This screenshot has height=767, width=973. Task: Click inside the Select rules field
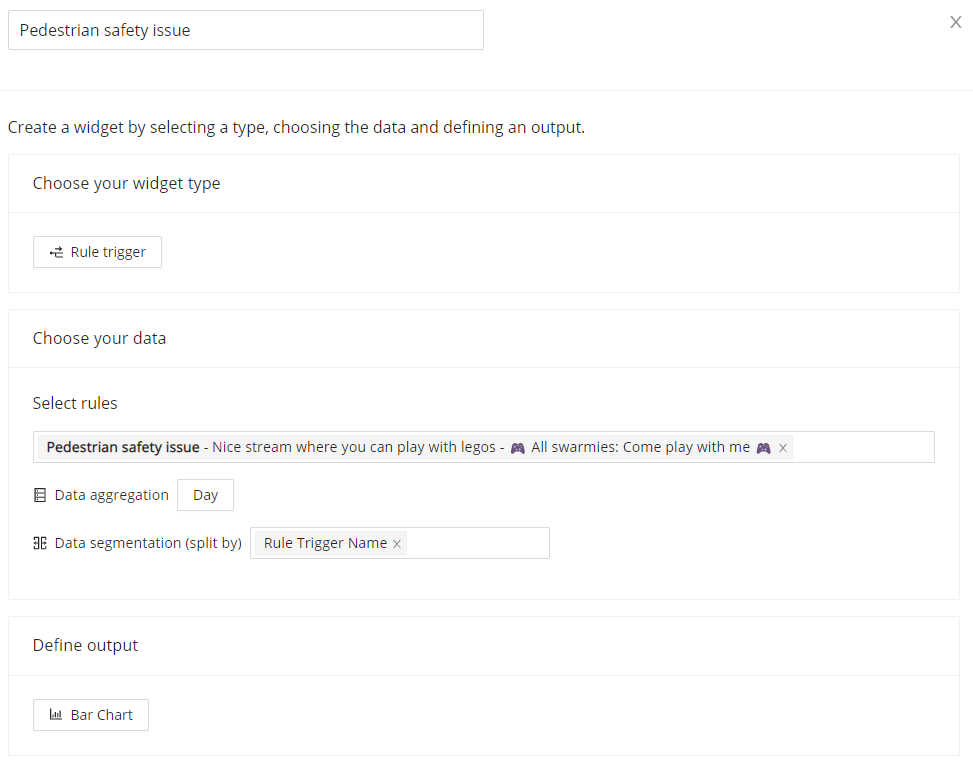(x=863, y=447)
